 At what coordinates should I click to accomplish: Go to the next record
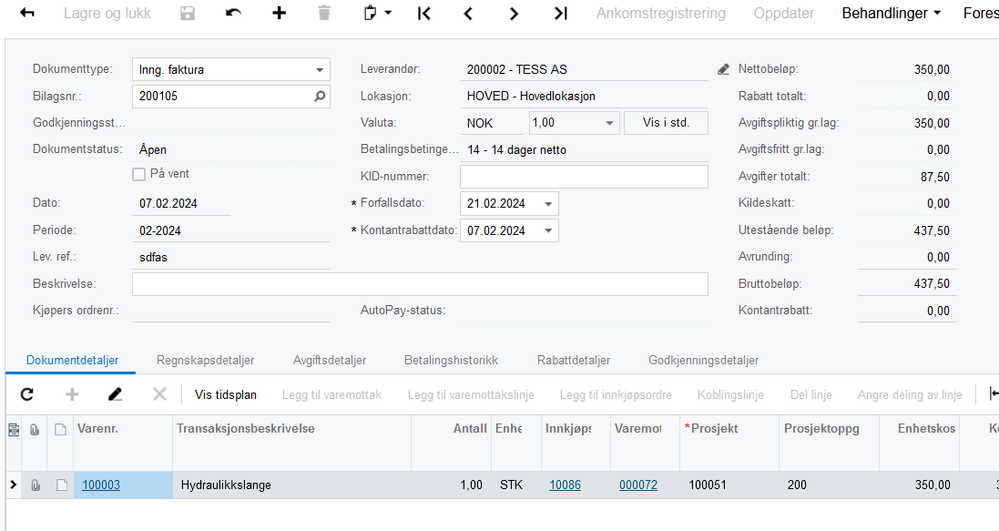pyautogui.click(x=514, y=13)
